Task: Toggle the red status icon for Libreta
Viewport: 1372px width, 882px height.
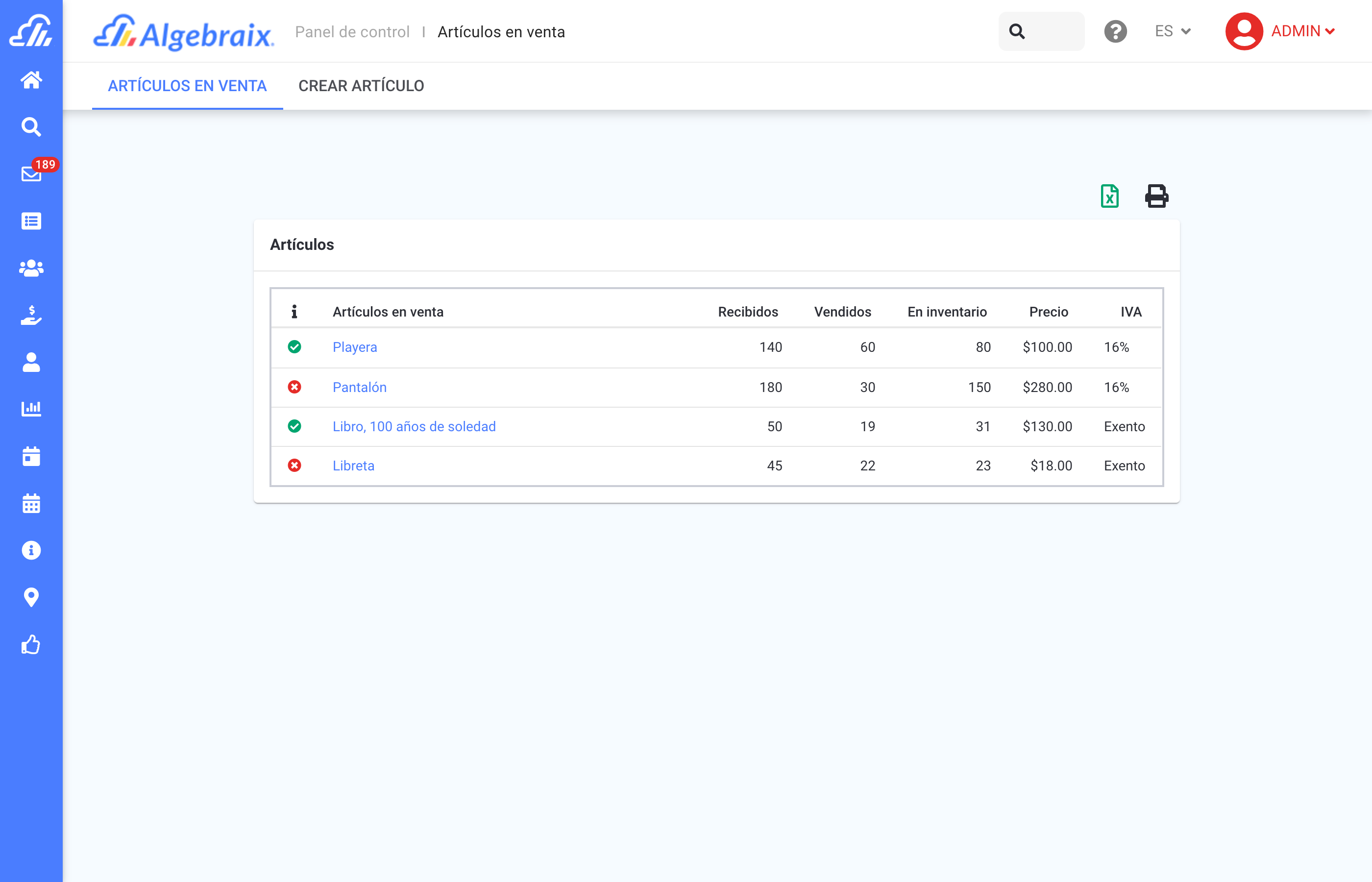Action: coord(294,465)
